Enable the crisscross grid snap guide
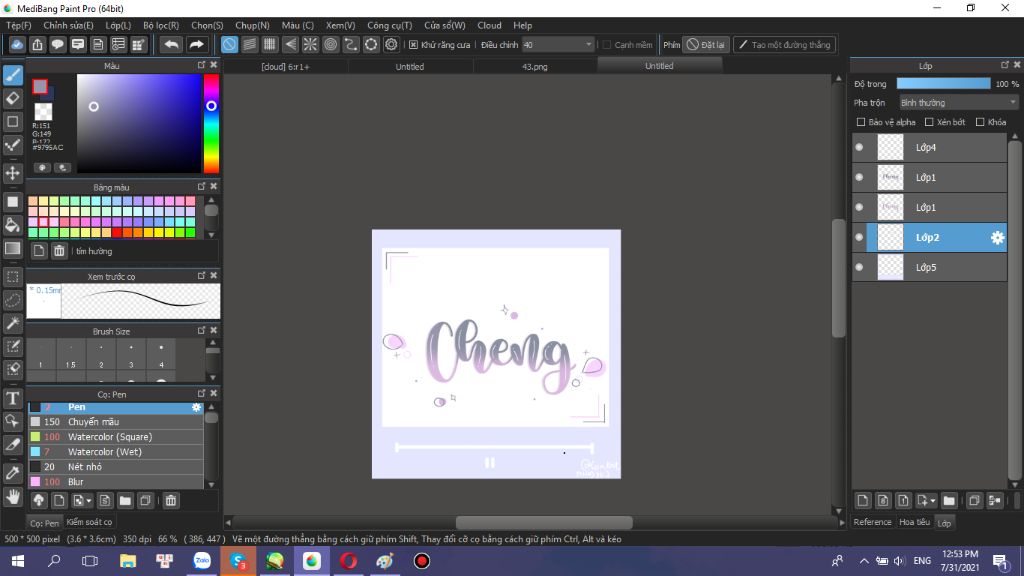The height and width of the screenshot is (576, 1024). click(270, 44)
